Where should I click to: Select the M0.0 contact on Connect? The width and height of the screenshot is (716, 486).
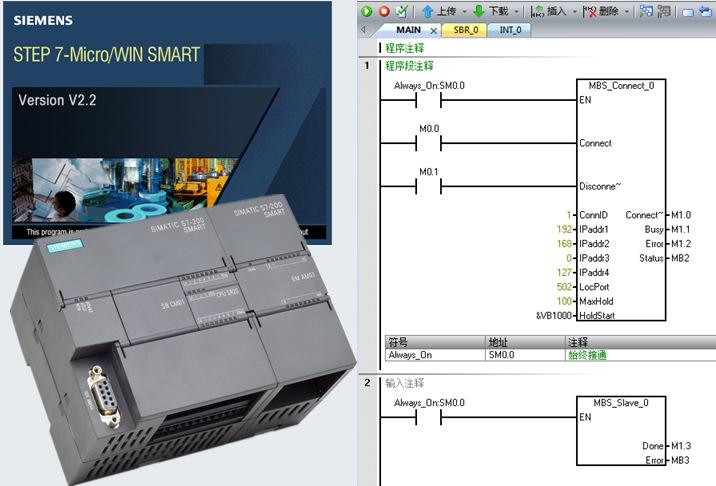tap(428, 143)
